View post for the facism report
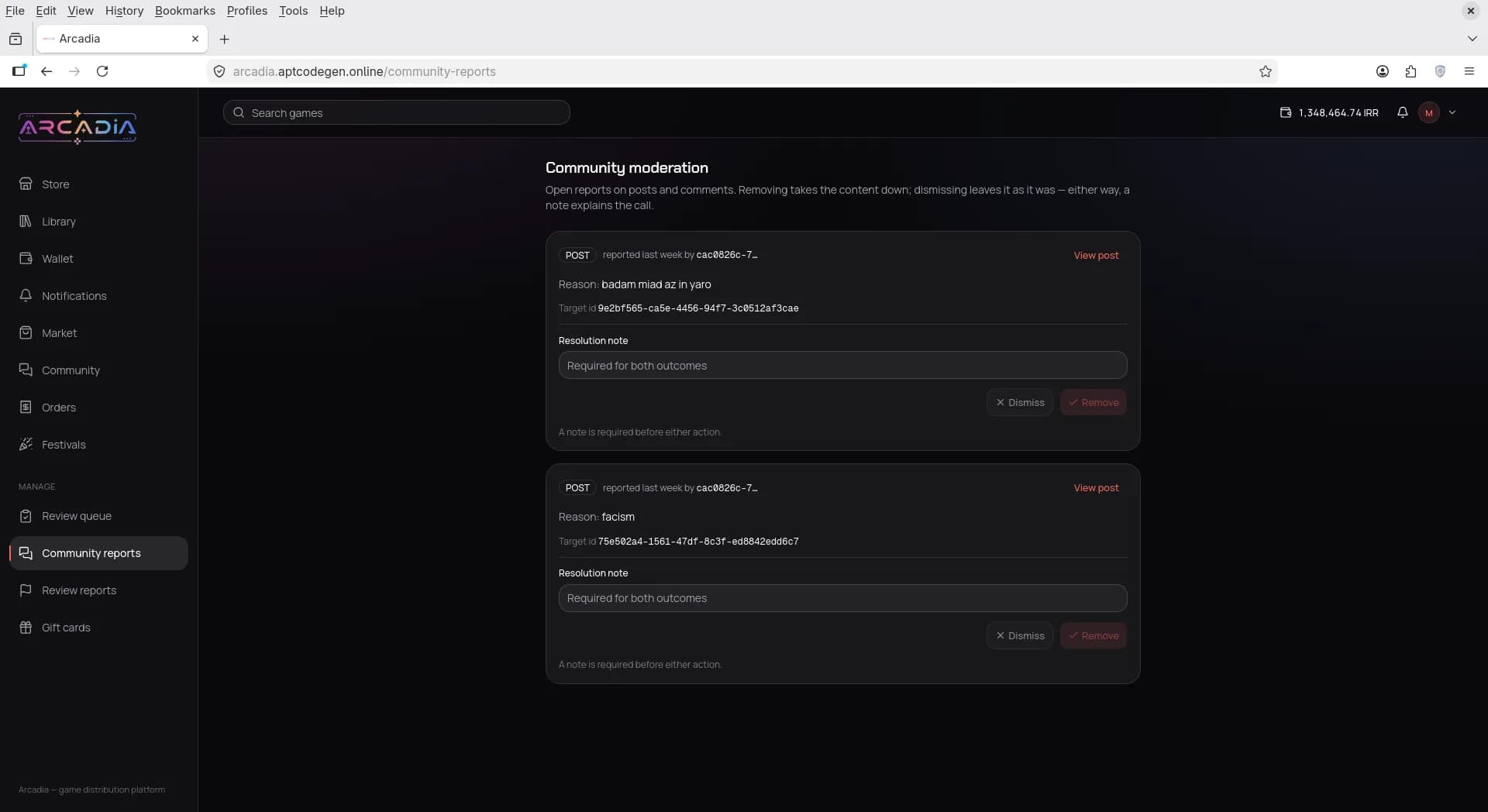This screenshot has height=812, width=1488. coord(1096,487)
